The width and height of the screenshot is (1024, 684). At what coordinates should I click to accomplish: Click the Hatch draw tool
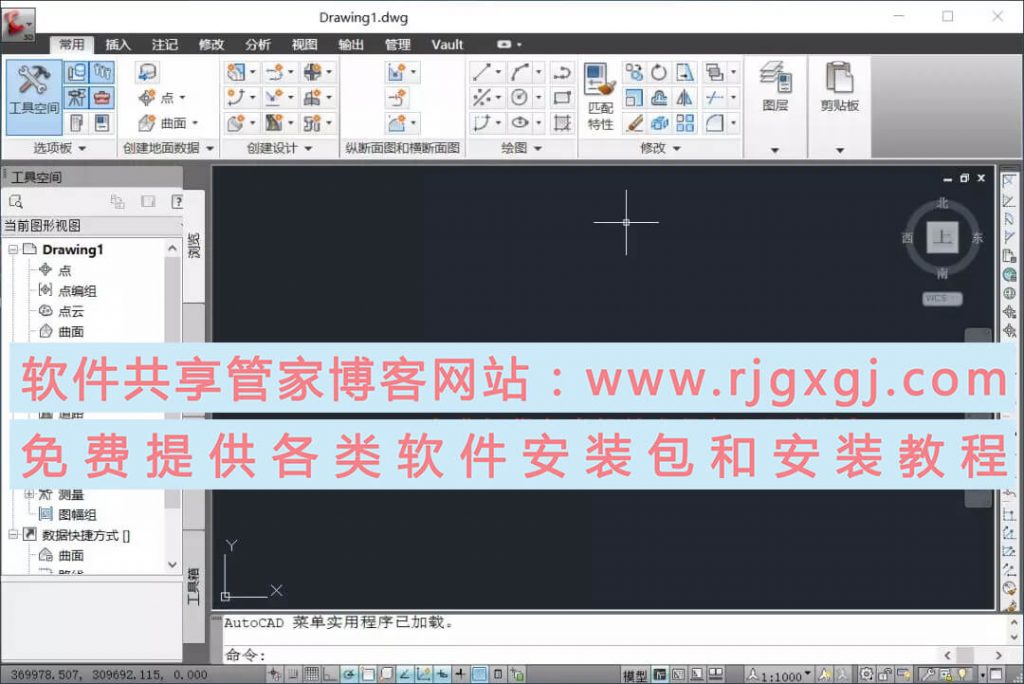562,123
